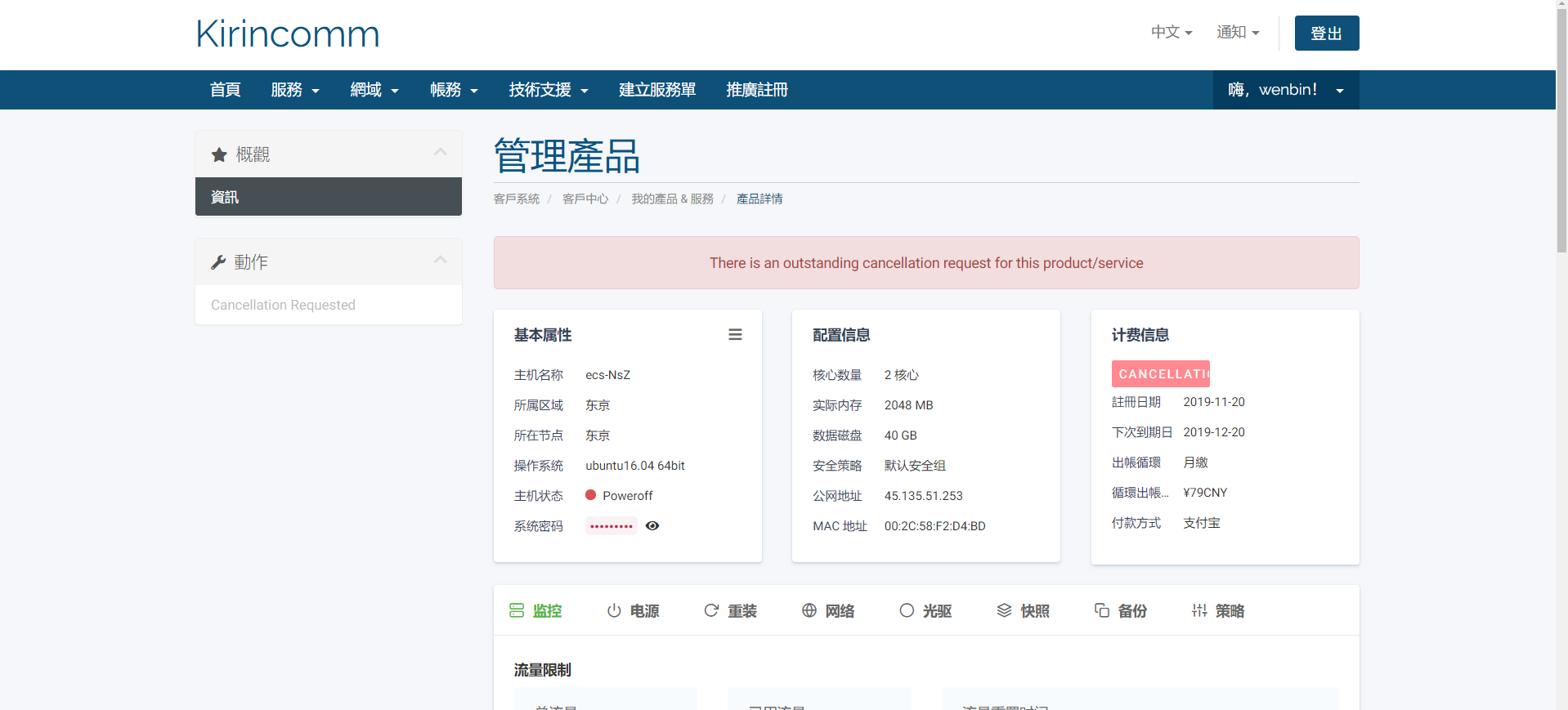Click the OS value ubuntu16.04 64bit
Image resolution: width=1568 pixels, height=710 pixels.
click(635, 466)
